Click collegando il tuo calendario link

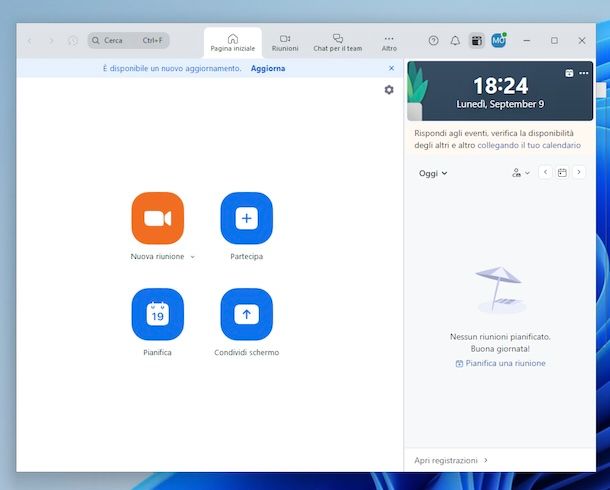point(529,145)
